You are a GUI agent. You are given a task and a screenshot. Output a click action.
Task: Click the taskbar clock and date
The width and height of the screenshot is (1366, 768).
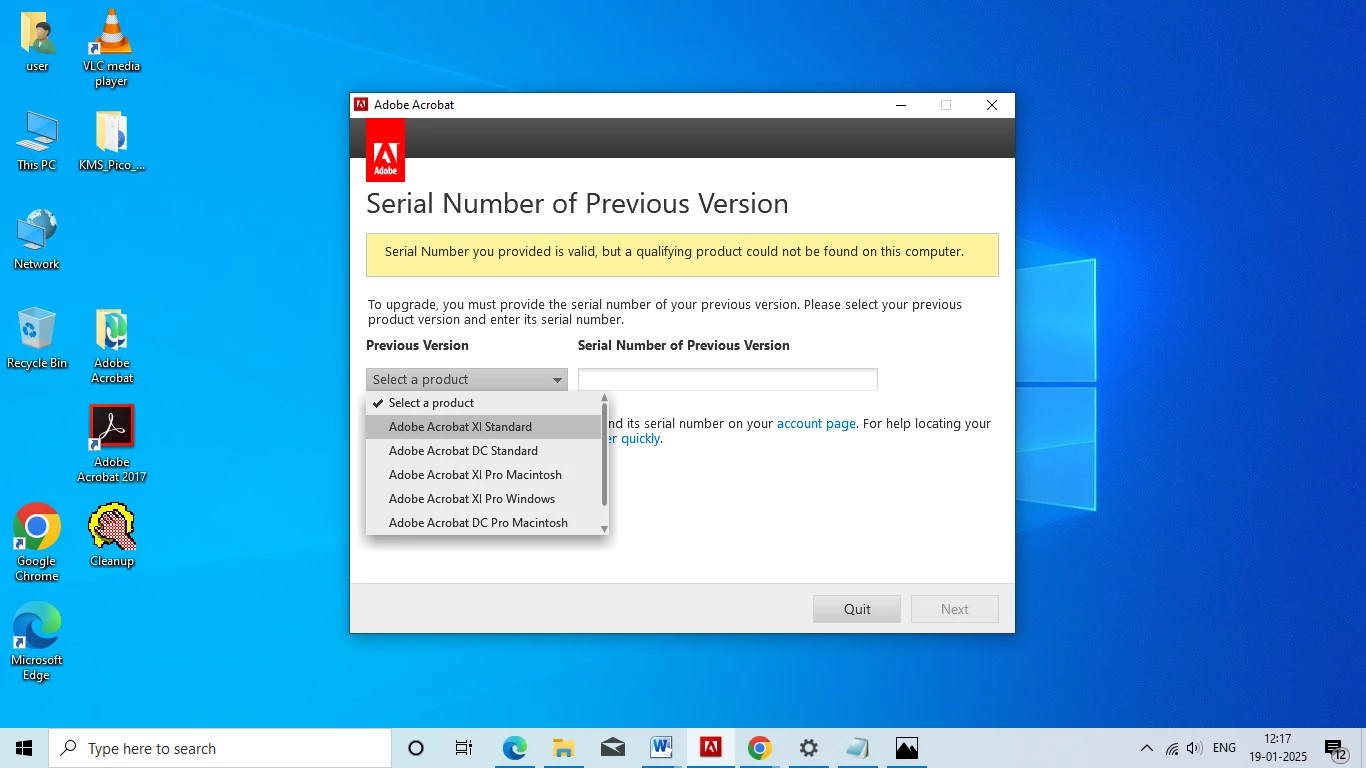(1277, 748)
